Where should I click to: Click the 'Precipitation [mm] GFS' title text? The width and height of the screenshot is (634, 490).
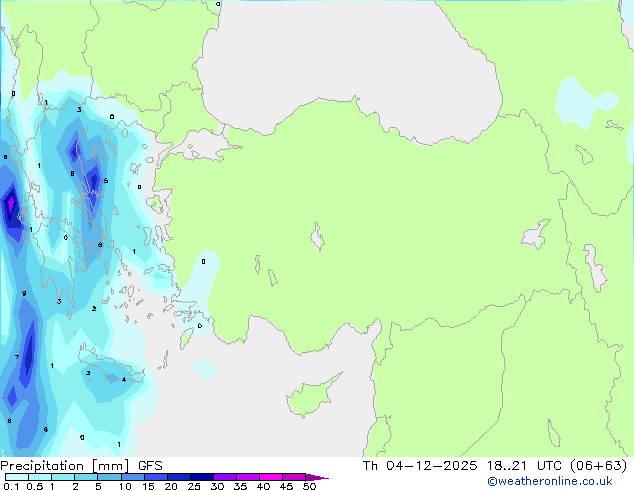(x=81, y=466)
